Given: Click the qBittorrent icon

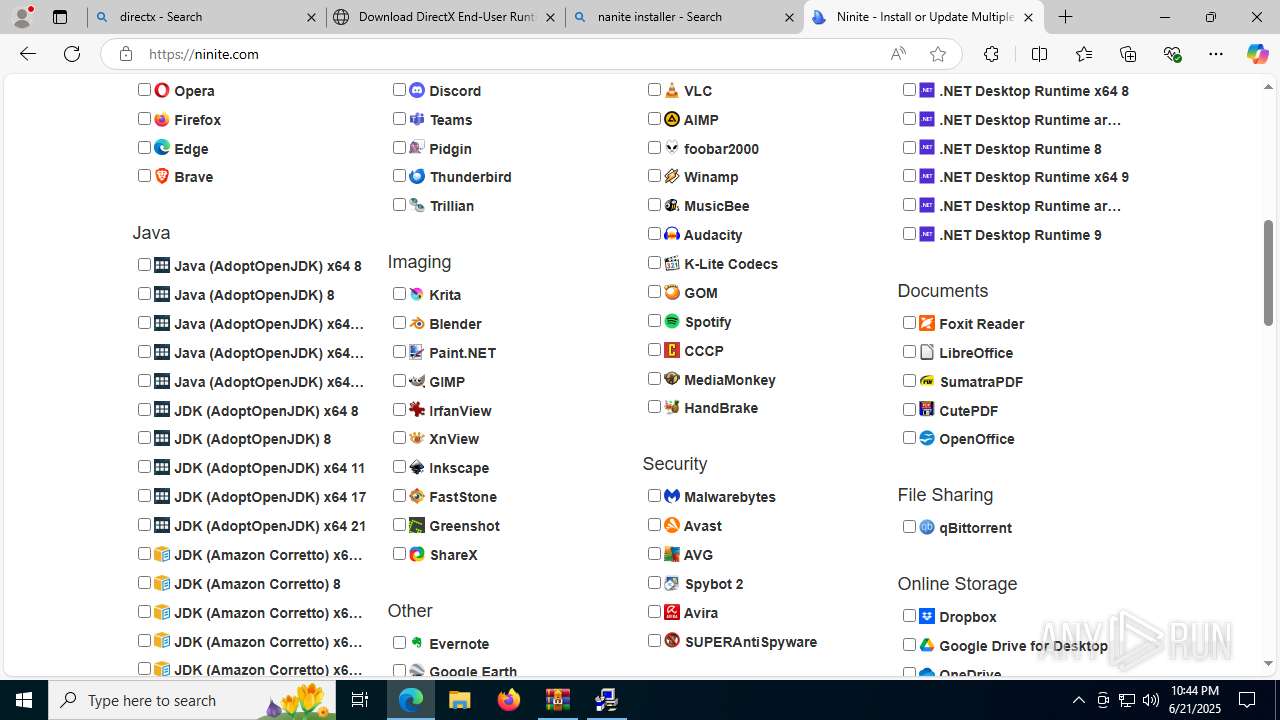Looking at the screenshot, I should coord(927,527).
